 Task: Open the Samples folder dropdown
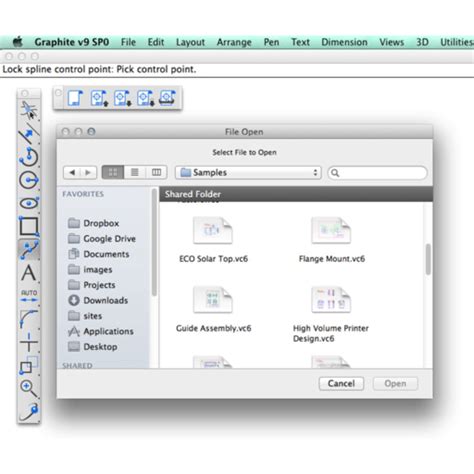[x=248, y=172]
